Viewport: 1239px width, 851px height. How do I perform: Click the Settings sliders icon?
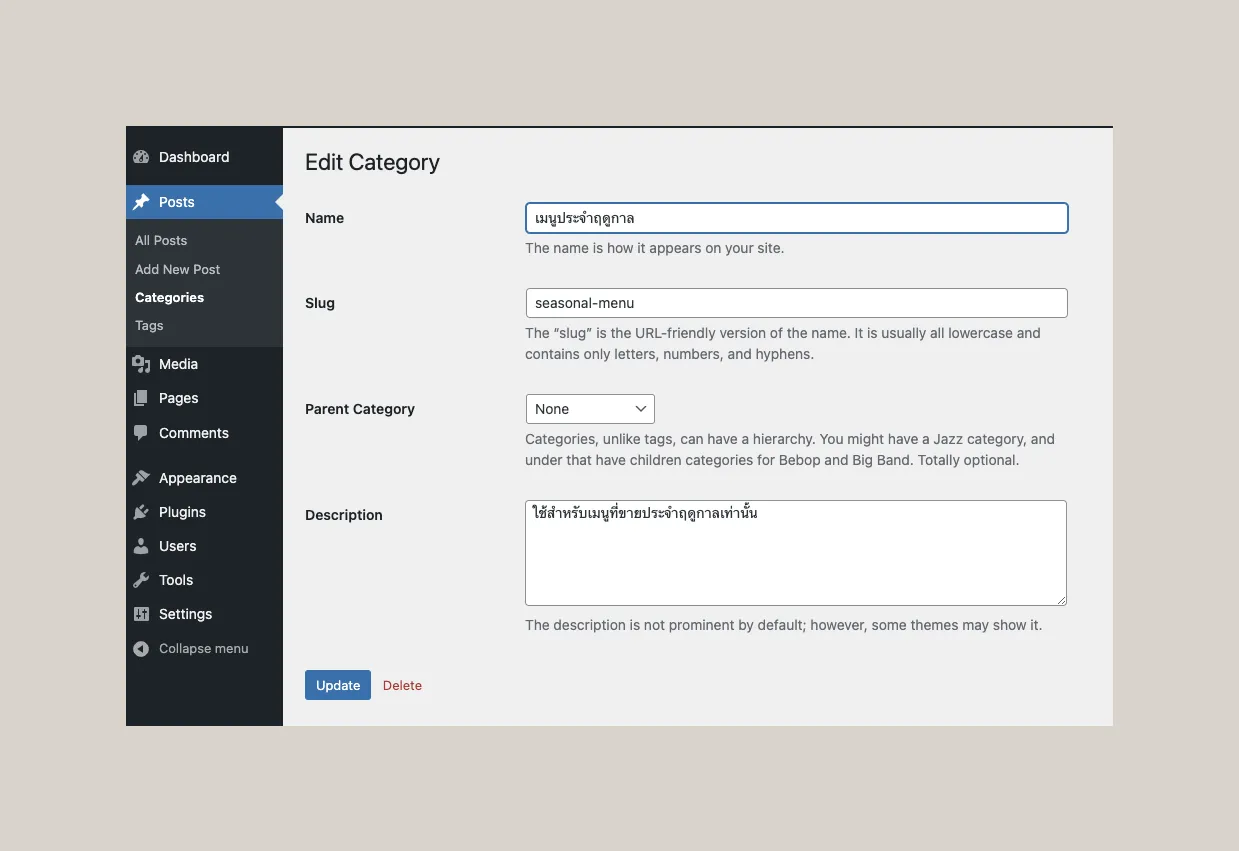(141, 614)
